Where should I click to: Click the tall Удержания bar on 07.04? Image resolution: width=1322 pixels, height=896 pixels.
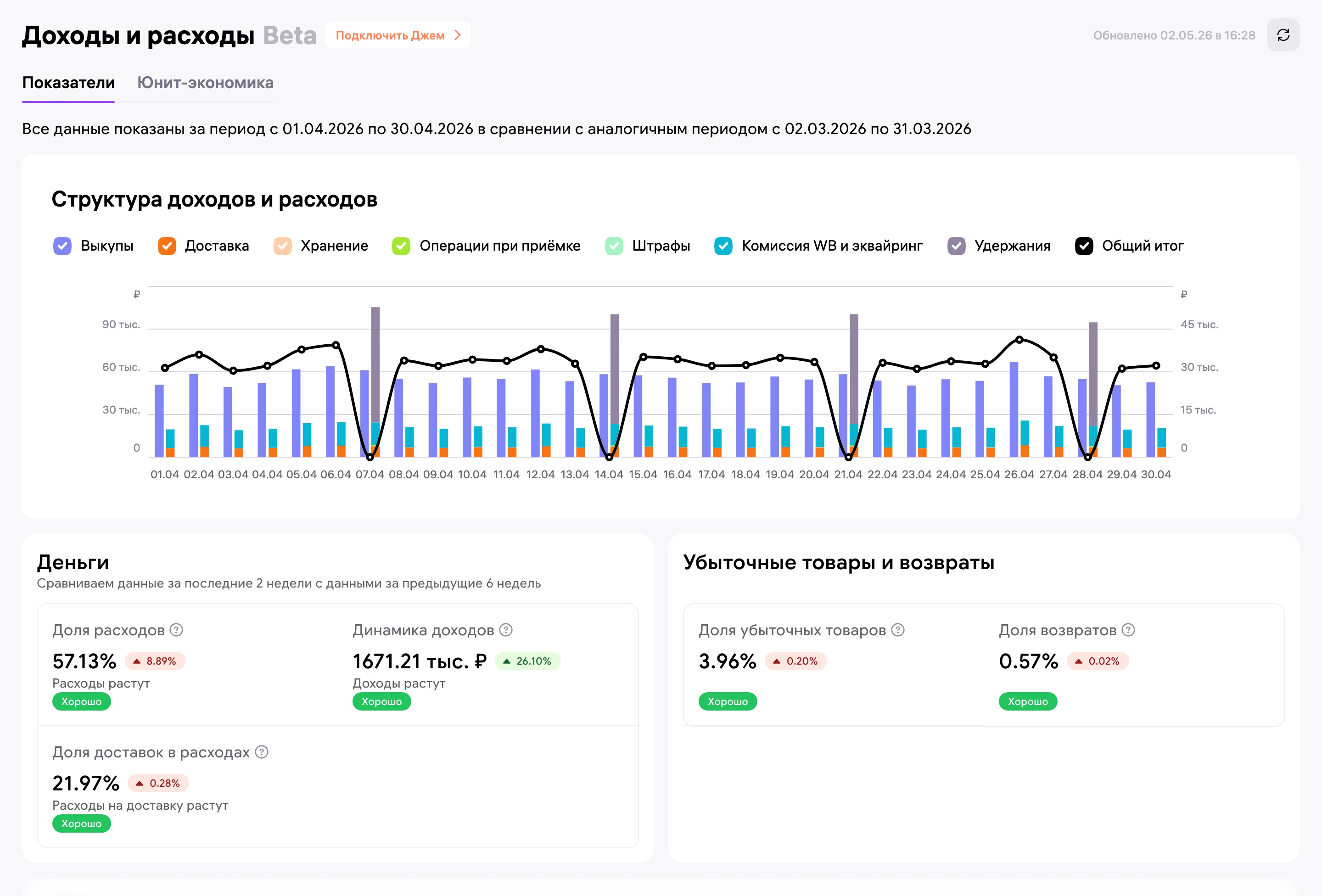click(375, 364)
